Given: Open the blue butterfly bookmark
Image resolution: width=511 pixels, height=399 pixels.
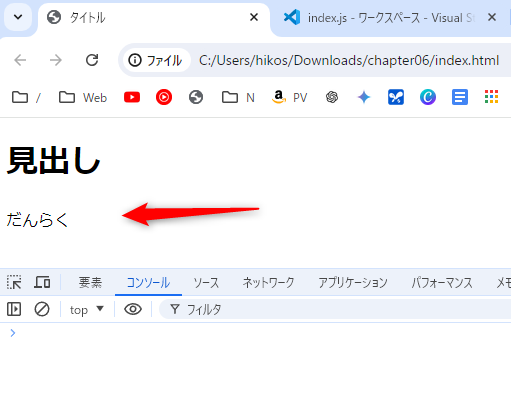Looking at the screenshot, I should click(x=396, y=97).
